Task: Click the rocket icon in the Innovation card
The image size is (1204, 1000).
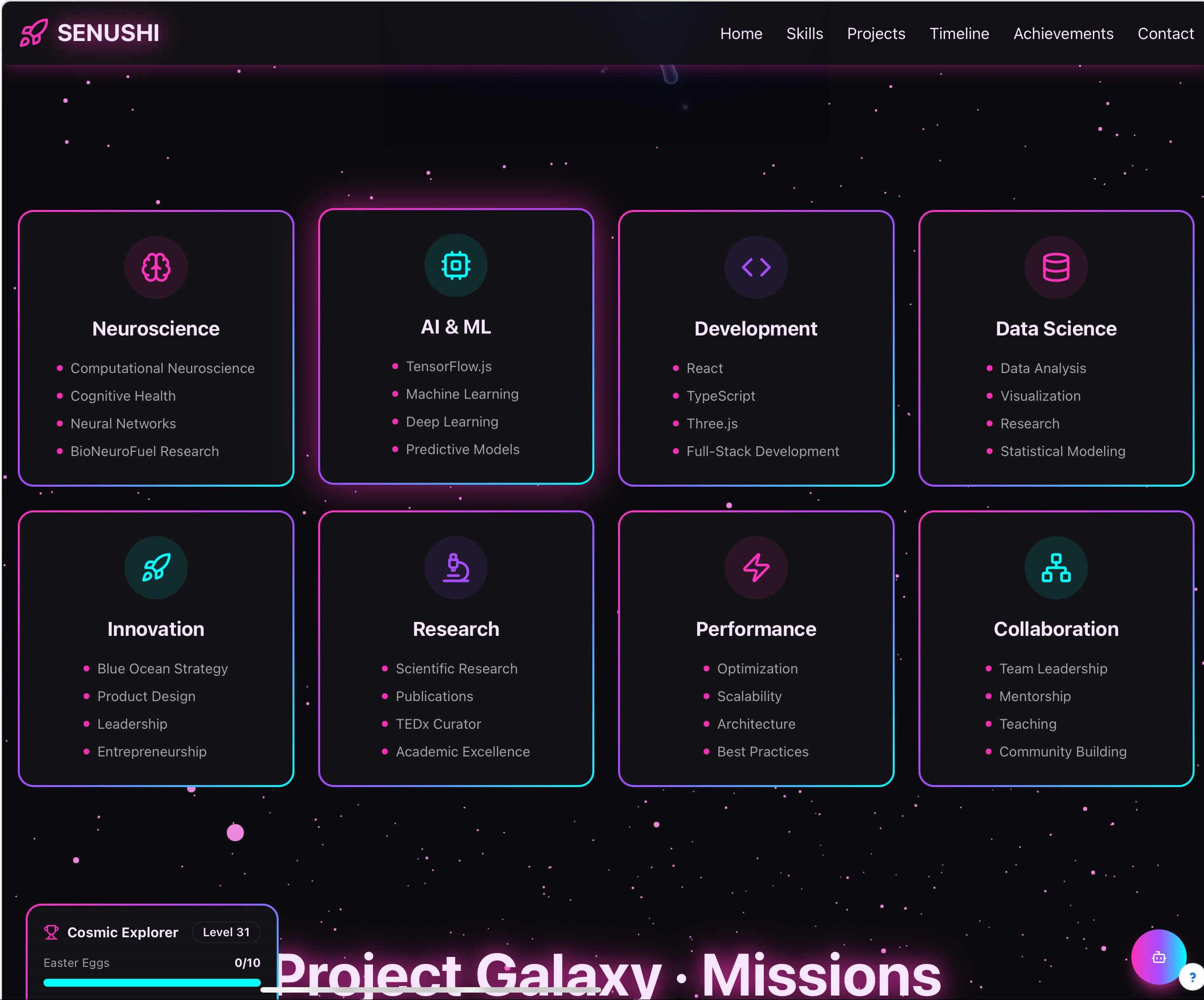Action: (156, 568)
